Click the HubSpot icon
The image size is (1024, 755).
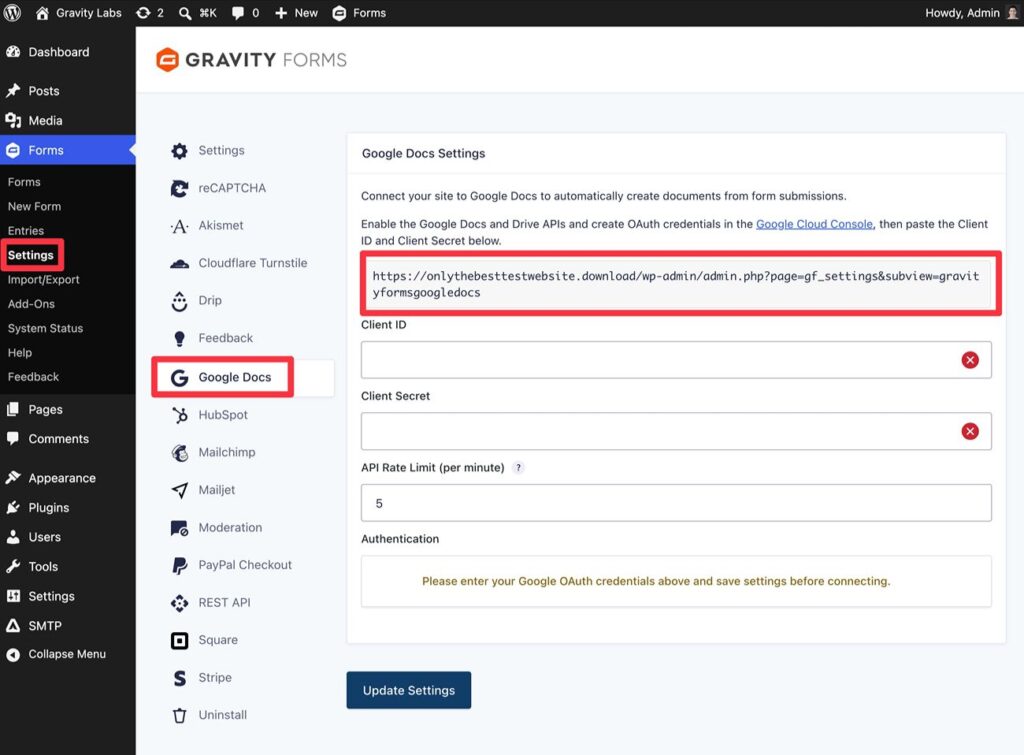179,415
